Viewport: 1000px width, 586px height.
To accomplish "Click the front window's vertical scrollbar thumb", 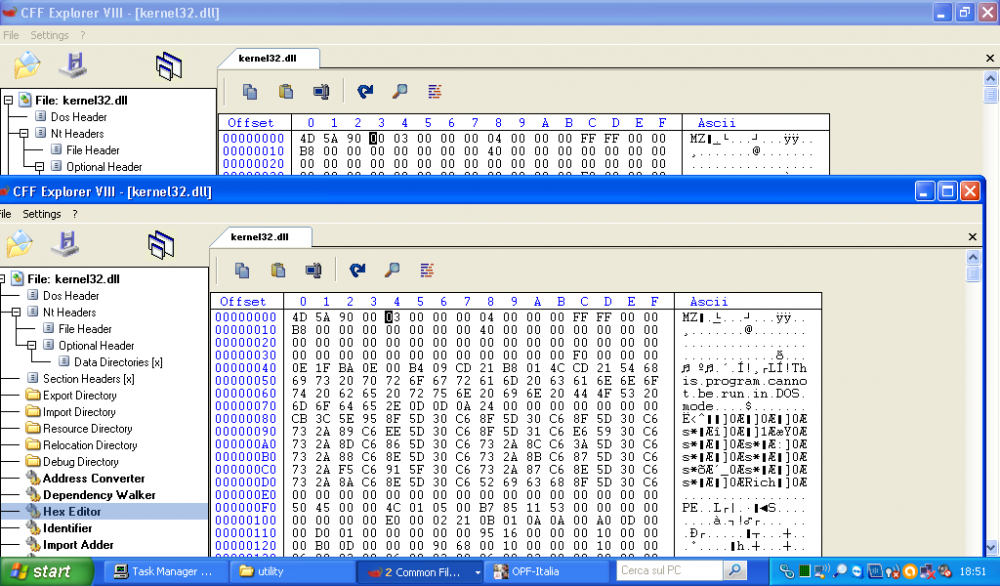I will (x=973, y=273).
